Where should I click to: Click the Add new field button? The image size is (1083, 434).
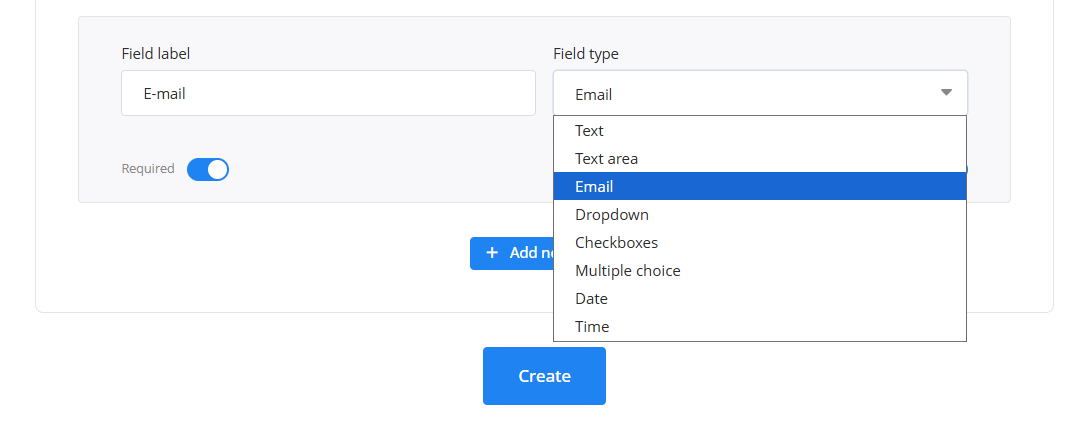click(512, 253)
